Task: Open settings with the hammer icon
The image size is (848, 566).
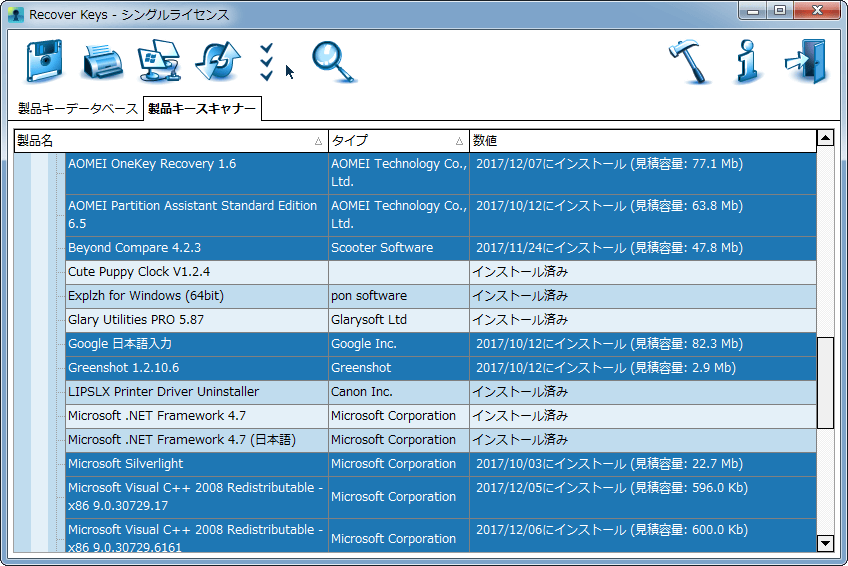Action: tap(689, 62)
